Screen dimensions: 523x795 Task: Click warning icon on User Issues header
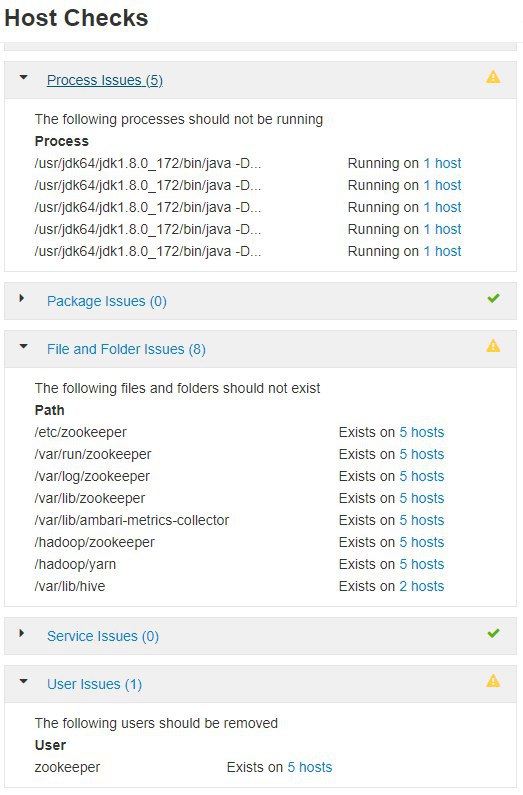click(493, 681)
